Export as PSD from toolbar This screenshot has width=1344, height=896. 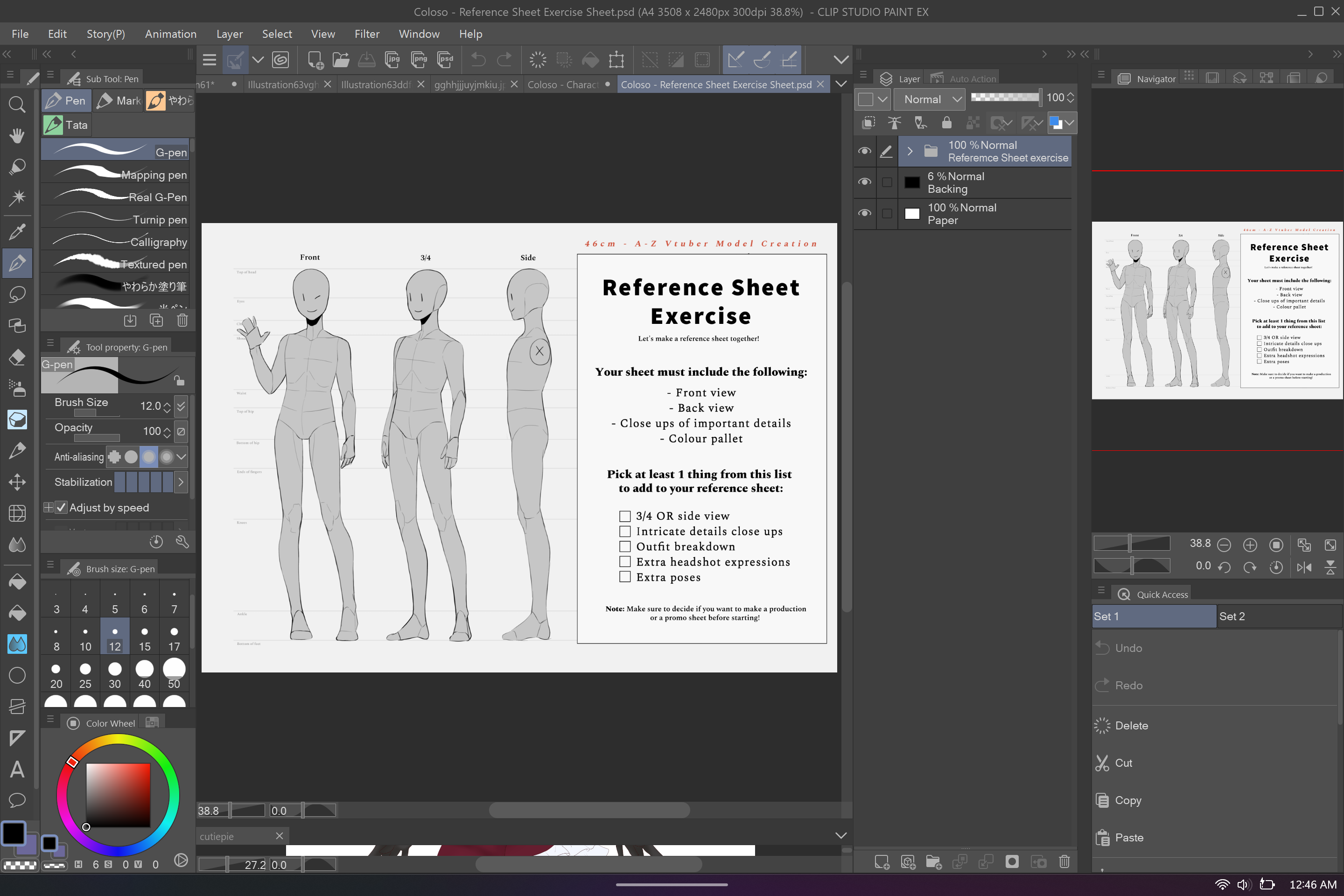(445, 59)
